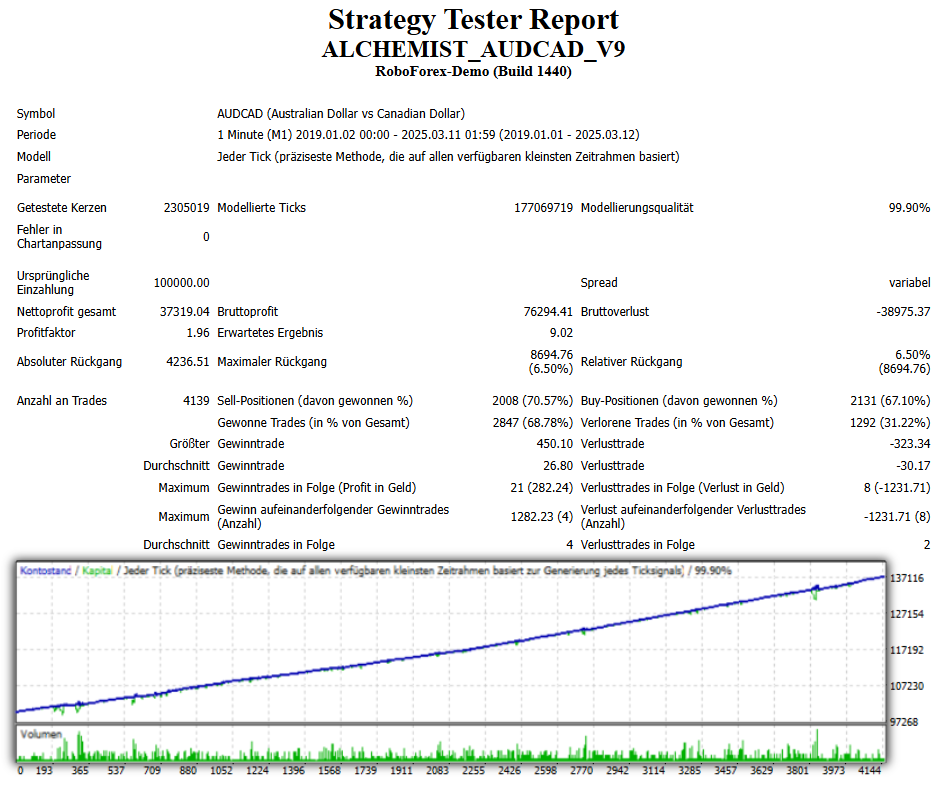The image size is (938, 786).
Task: Click Profitfaktor value 1.96
Action: pyautogui.click(x=198, y=333)
